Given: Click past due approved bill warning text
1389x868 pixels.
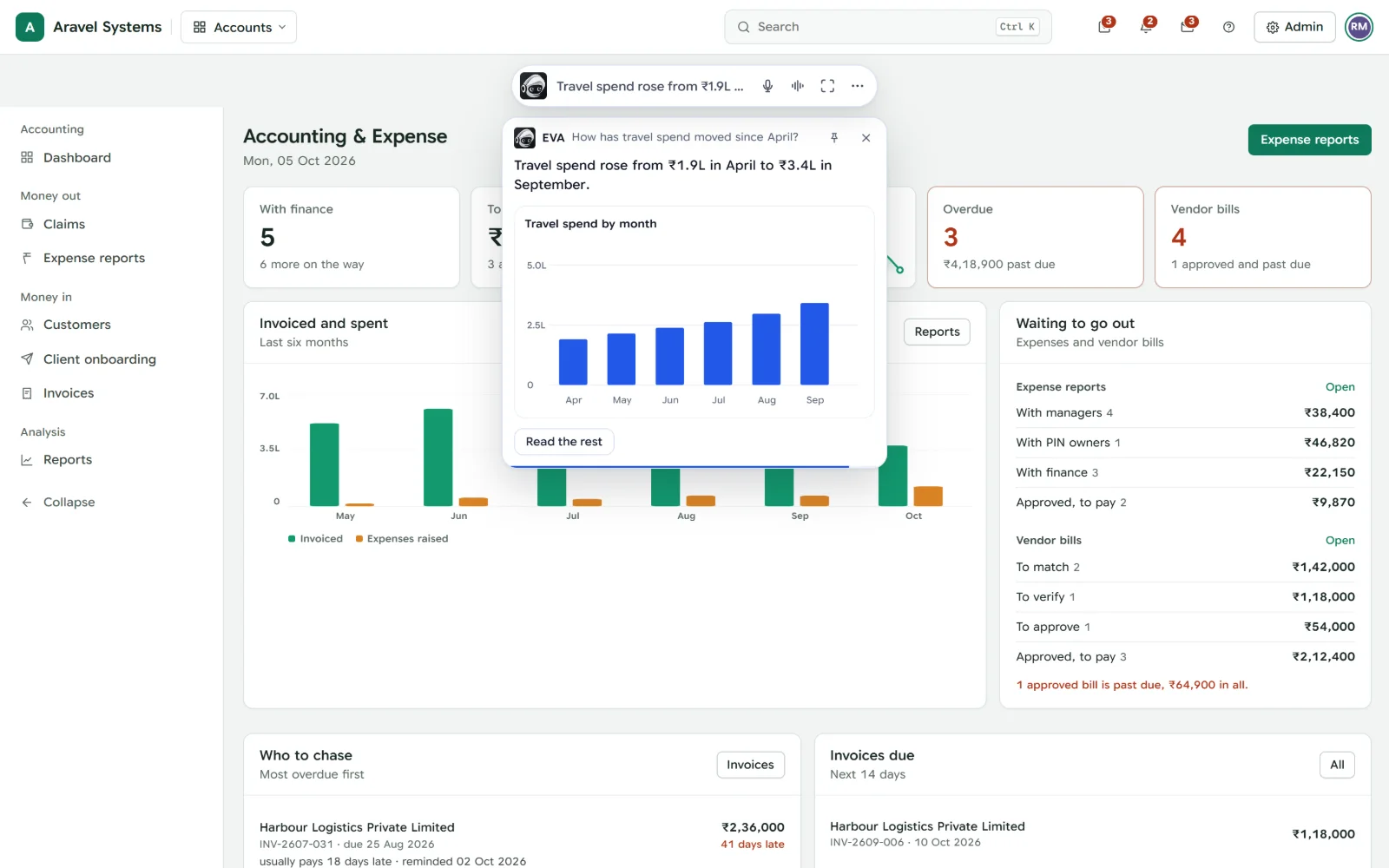Looking at the screenshot, I should click(x=1132, y=685).
